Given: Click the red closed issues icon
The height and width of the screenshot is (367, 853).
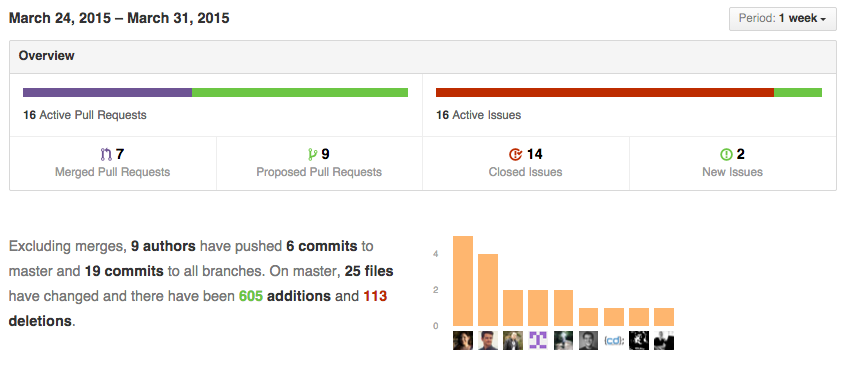Looking at the screenshot, I should (516, 155).
